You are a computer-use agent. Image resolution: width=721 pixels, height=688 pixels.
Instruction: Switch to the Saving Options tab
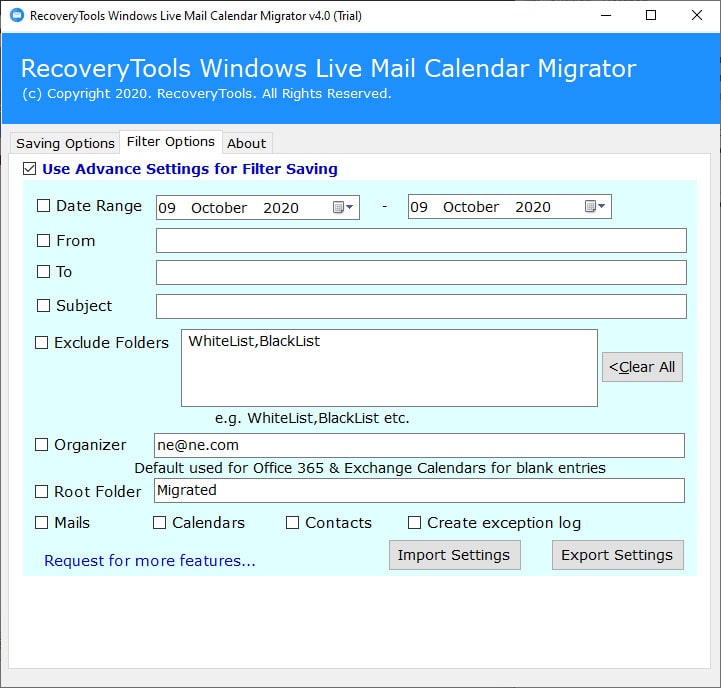[x=65, y=143]
